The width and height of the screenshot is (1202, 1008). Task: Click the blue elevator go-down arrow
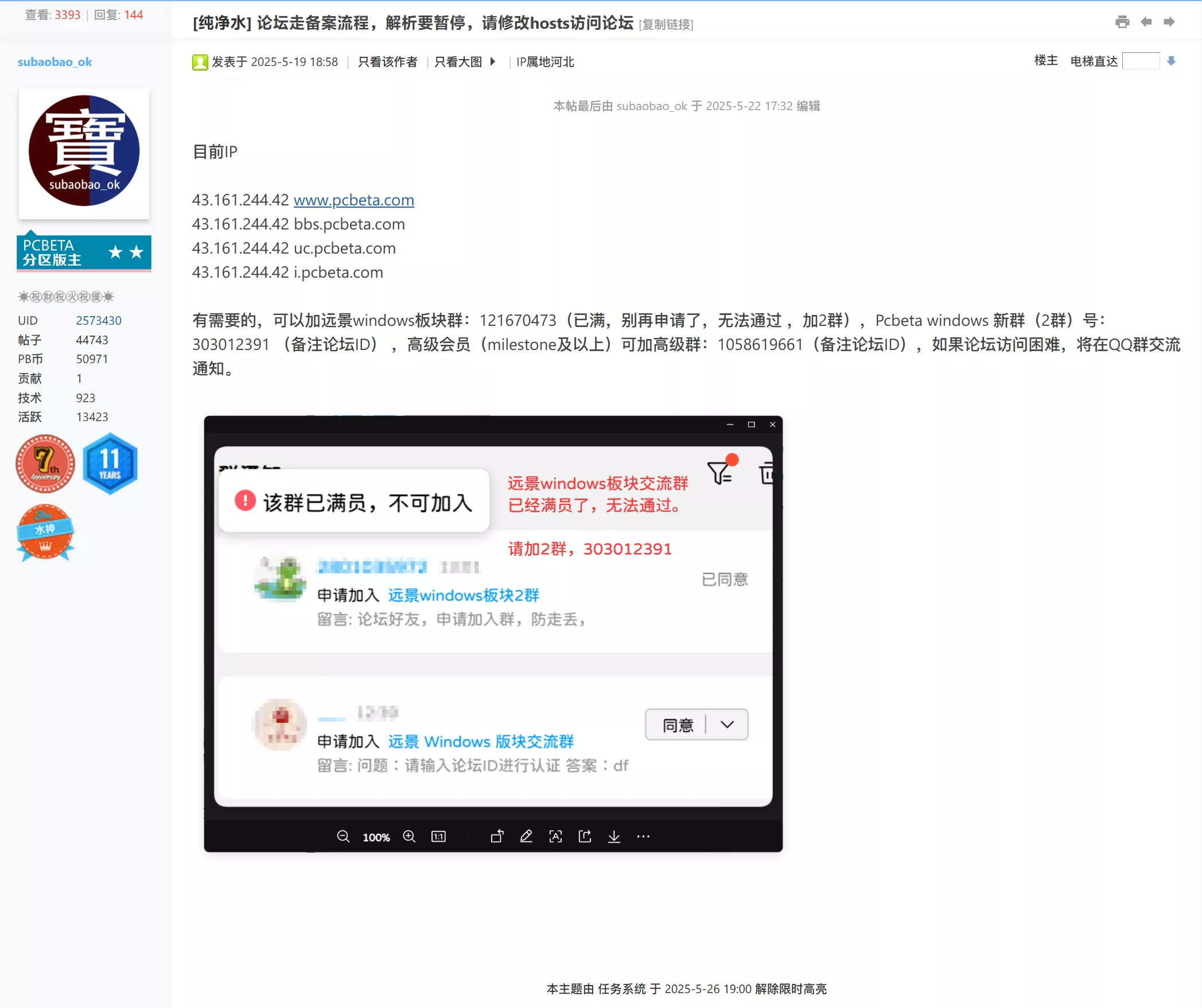(x=1172, y=61)
